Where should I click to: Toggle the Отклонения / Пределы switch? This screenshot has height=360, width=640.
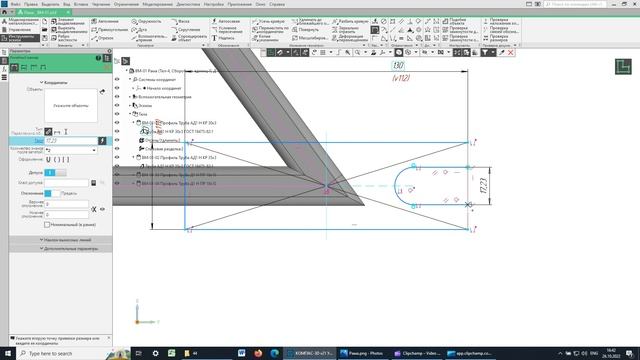point(52,193)
